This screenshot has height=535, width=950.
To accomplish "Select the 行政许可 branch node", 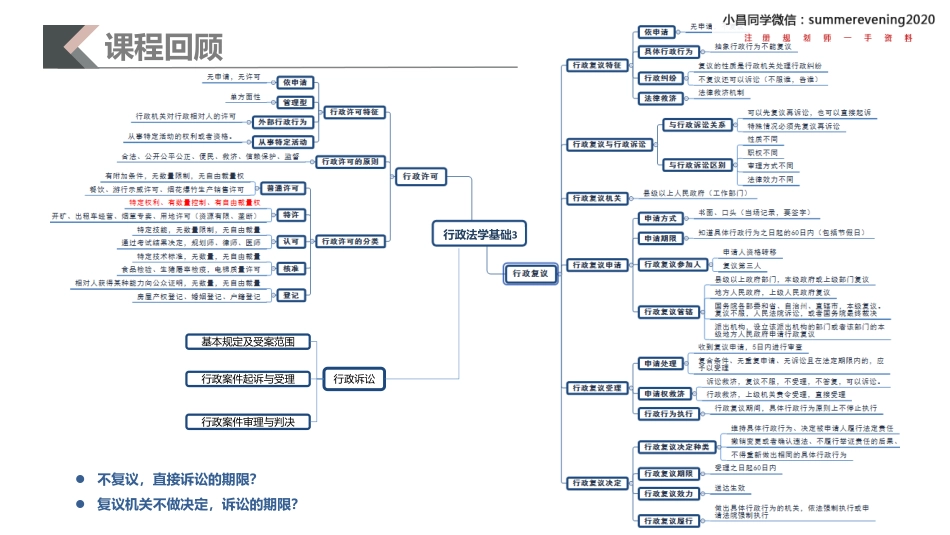I will click(x=420, y=176).
